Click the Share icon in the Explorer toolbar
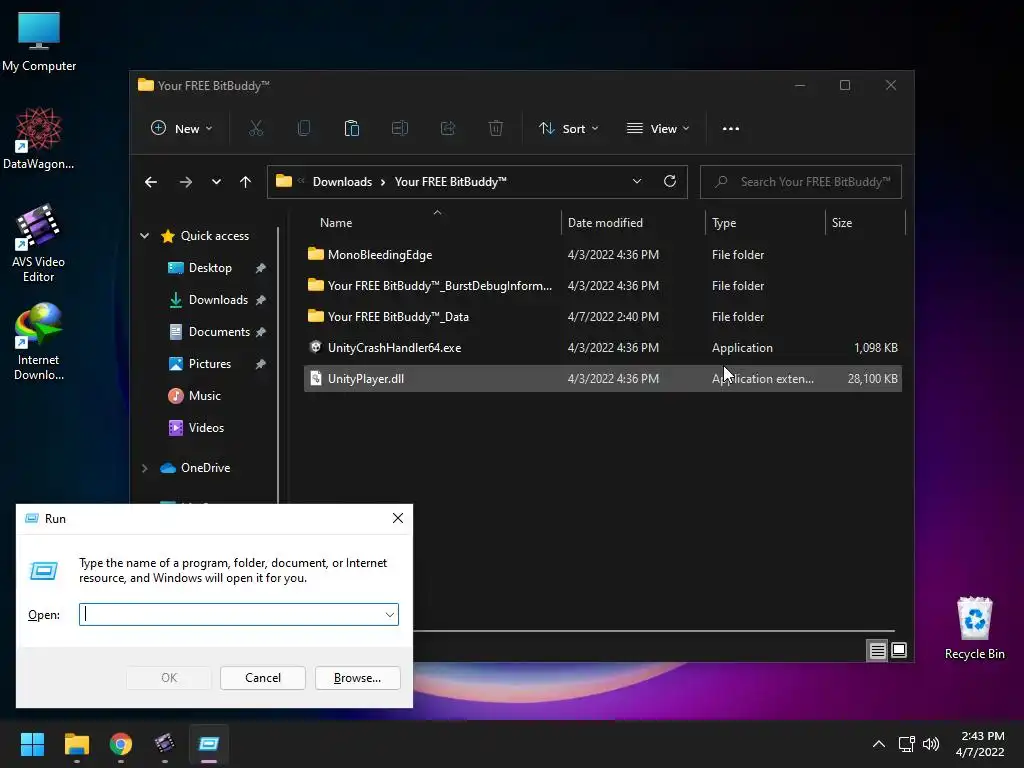The width and height of the screenshot is (1024, 768). point(448,129)
